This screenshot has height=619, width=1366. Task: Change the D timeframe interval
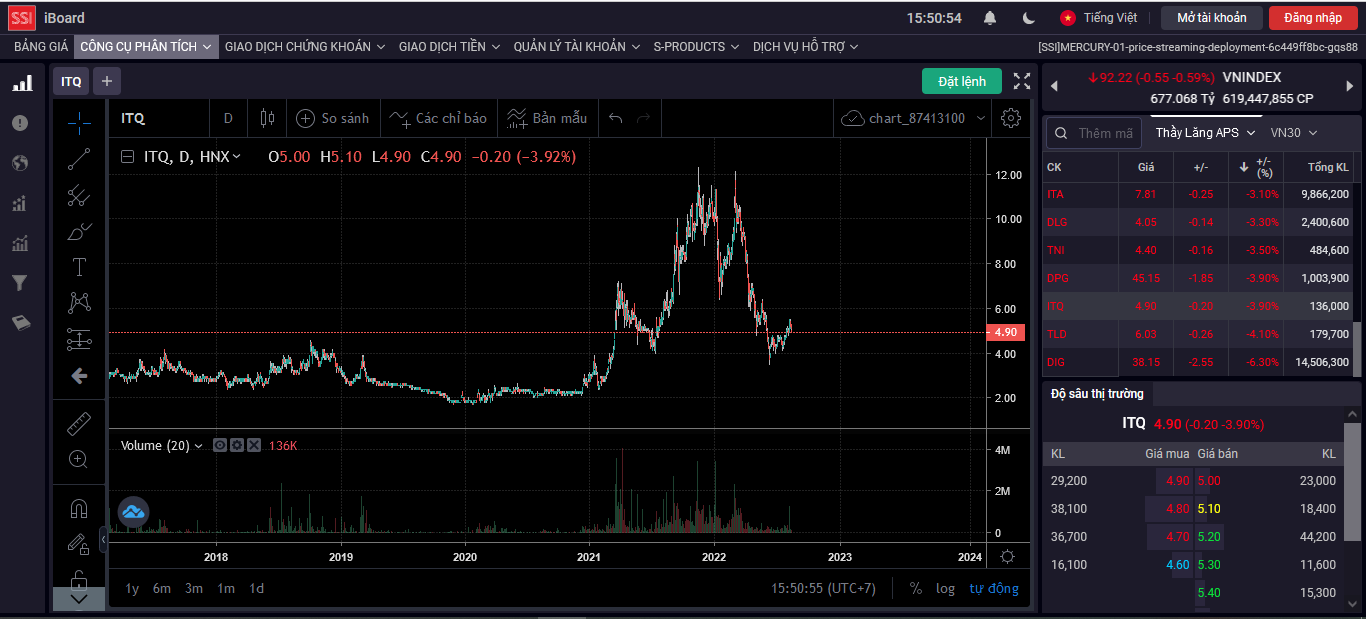[x=228, y=118]
